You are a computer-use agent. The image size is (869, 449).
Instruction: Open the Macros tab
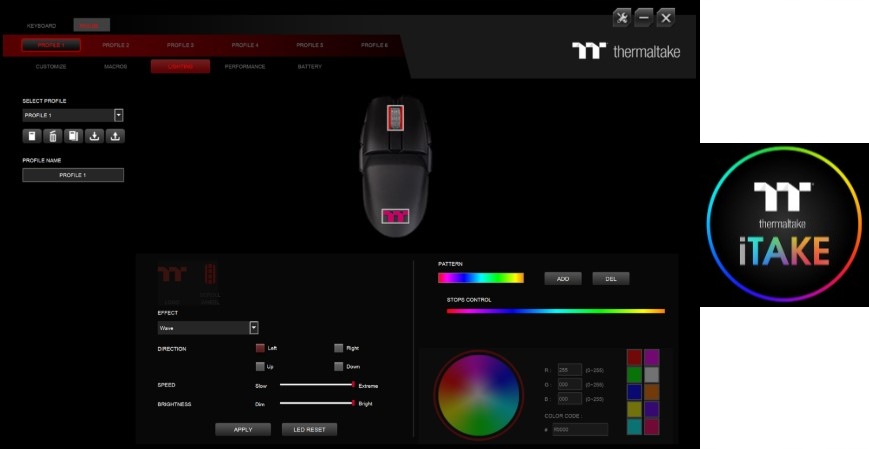pos(116,67)
